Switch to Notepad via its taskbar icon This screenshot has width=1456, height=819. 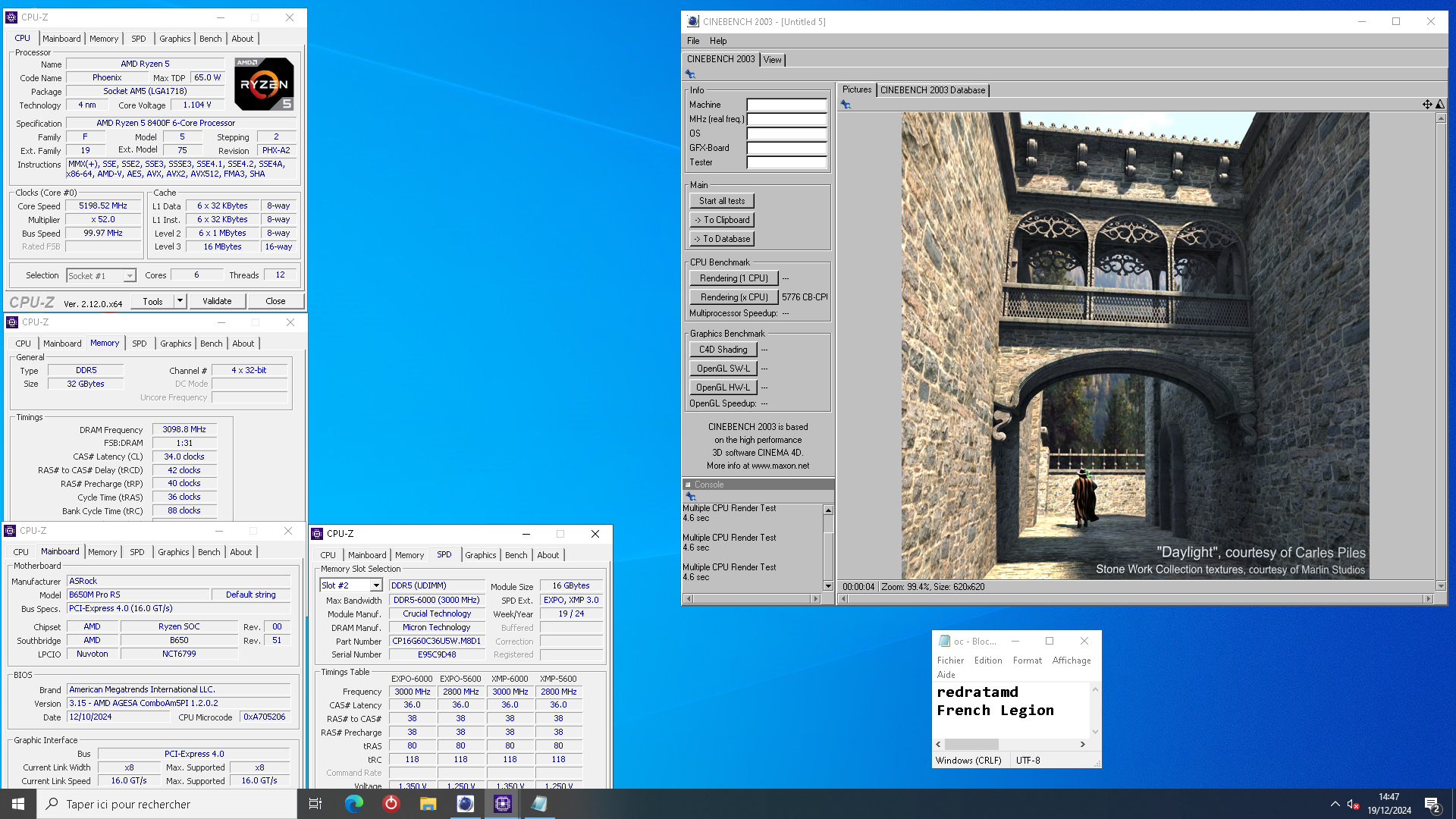(539, 804)
